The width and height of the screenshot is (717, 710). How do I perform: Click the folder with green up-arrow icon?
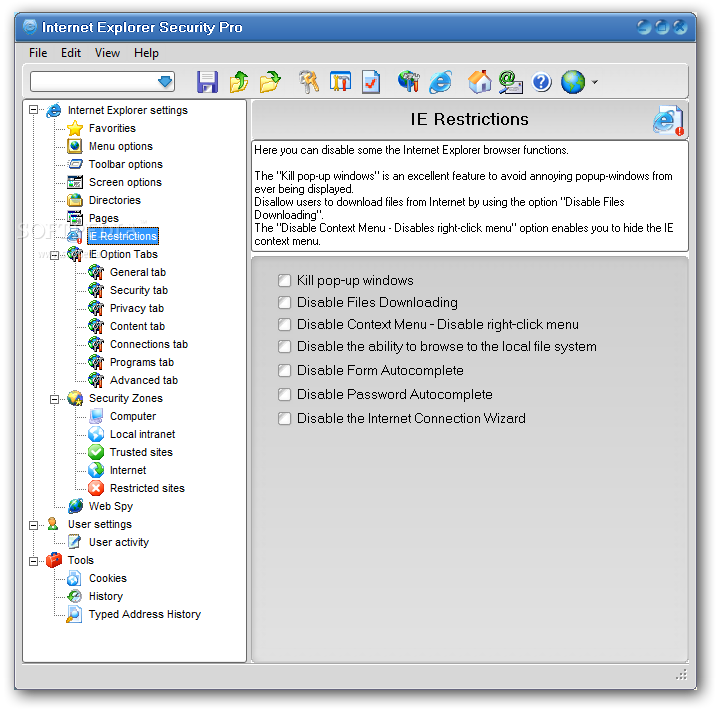pyautogui.click(x=239, y=82)
